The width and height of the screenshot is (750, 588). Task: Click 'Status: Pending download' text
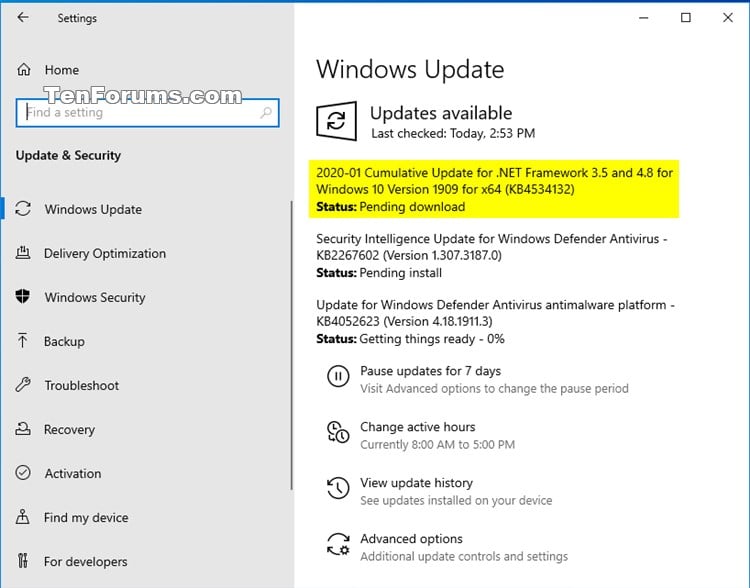[x=390, y=207]
